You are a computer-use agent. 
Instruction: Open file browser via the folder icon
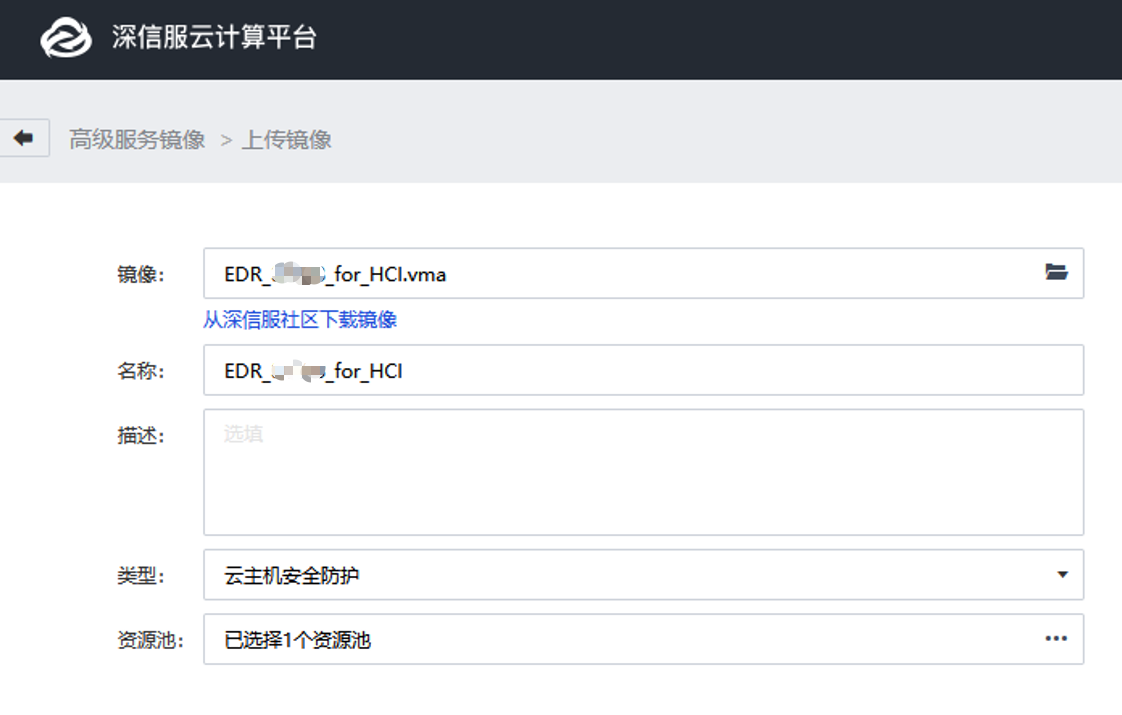1056,272
